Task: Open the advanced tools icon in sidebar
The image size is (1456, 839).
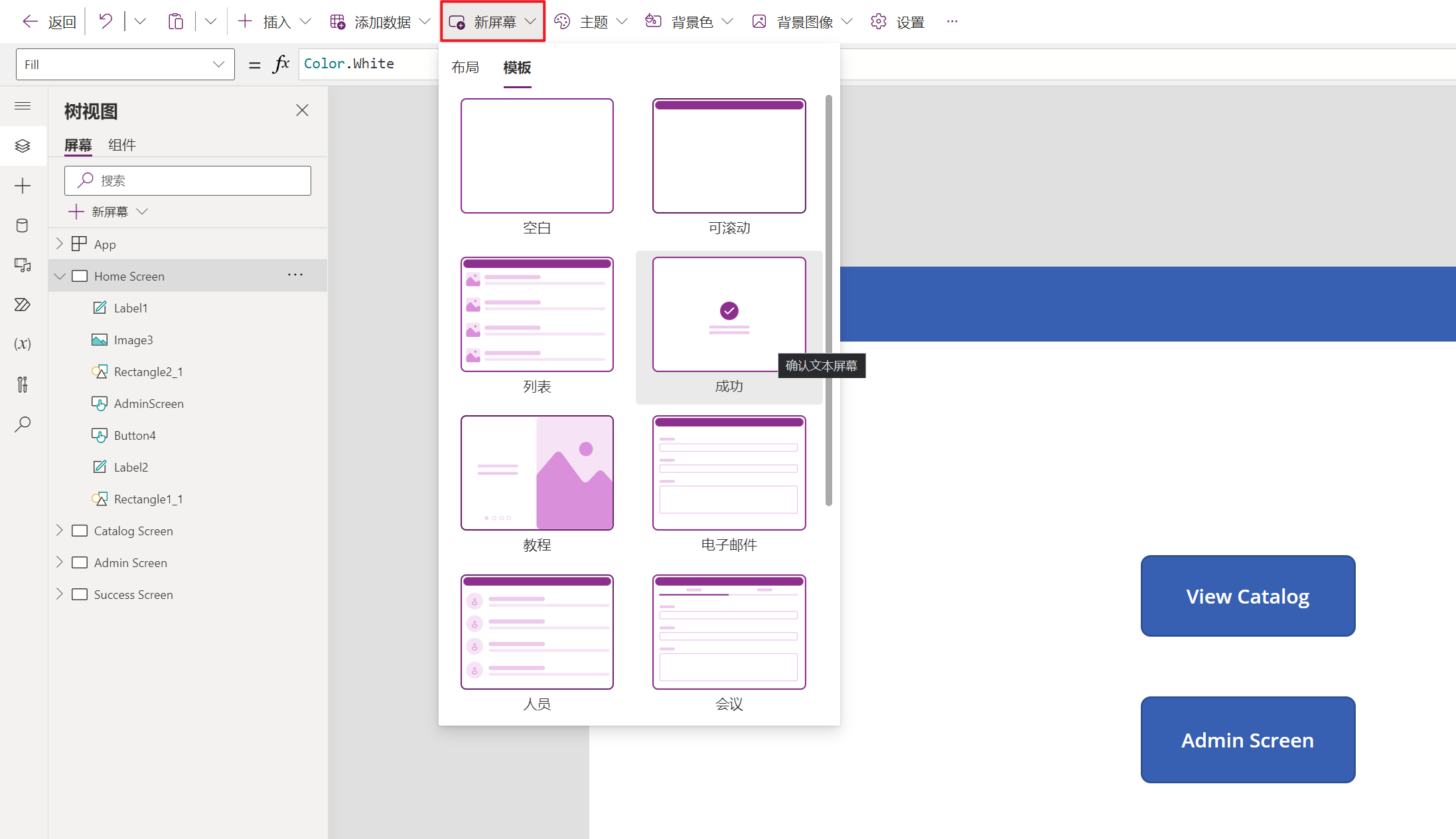Action: (23, 385)
